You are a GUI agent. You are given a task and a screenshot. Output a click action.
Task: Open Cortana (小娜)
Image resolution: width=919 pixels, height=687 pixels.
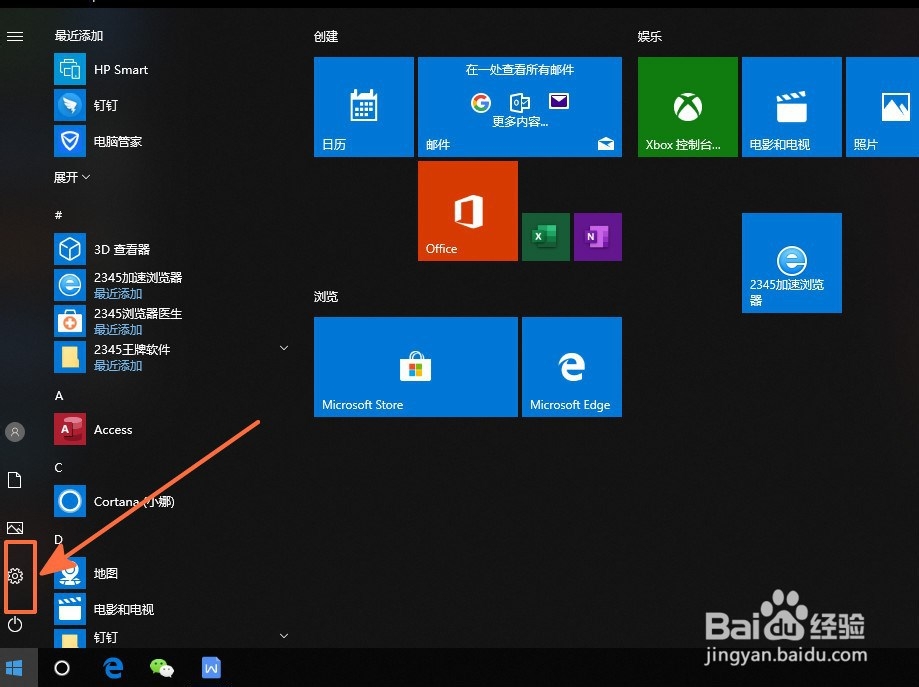171,501
